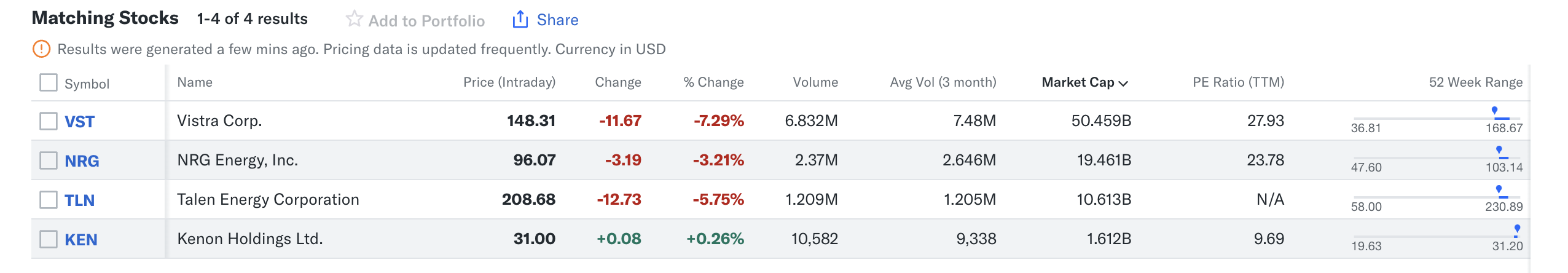The image size is (1568, 273).
Task: Sort by the Change column header
Action: coord(618,82)
